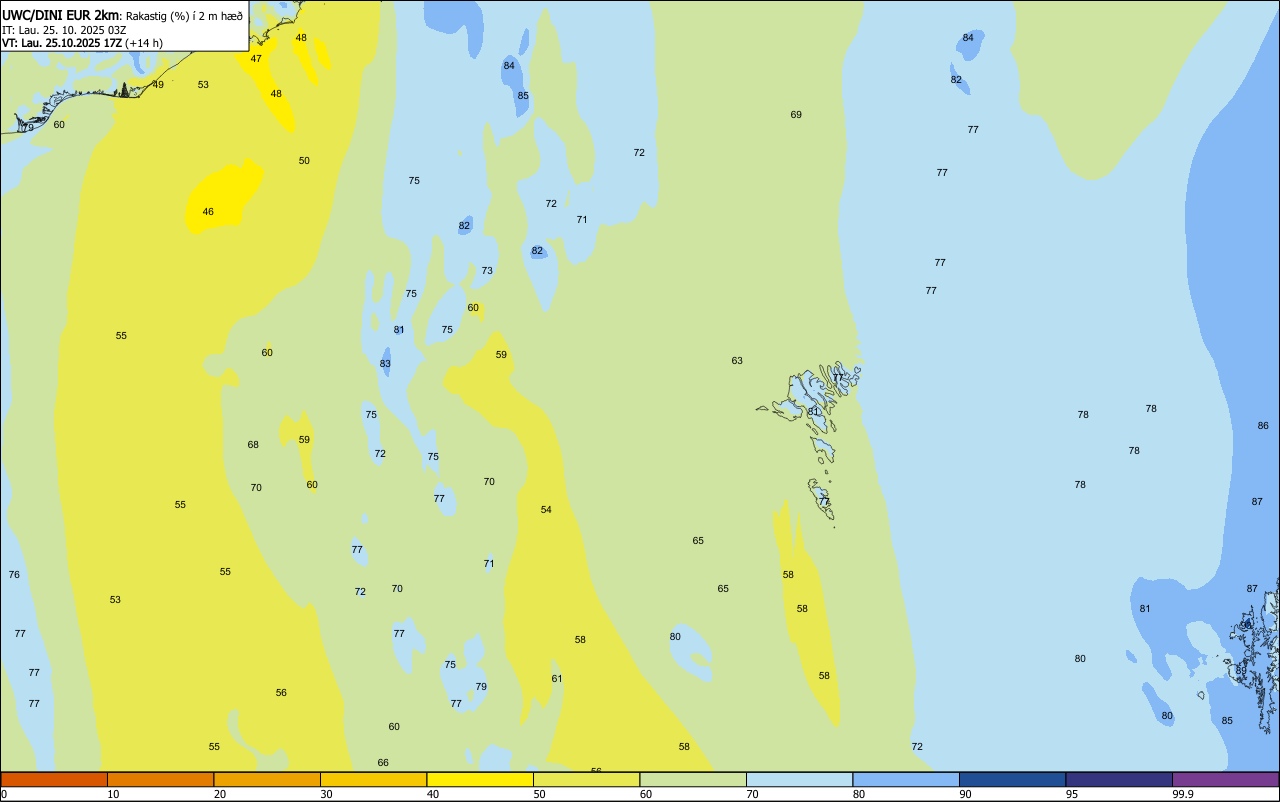Click the humidity value "46" in yellow patch

(x=208, y=212)
